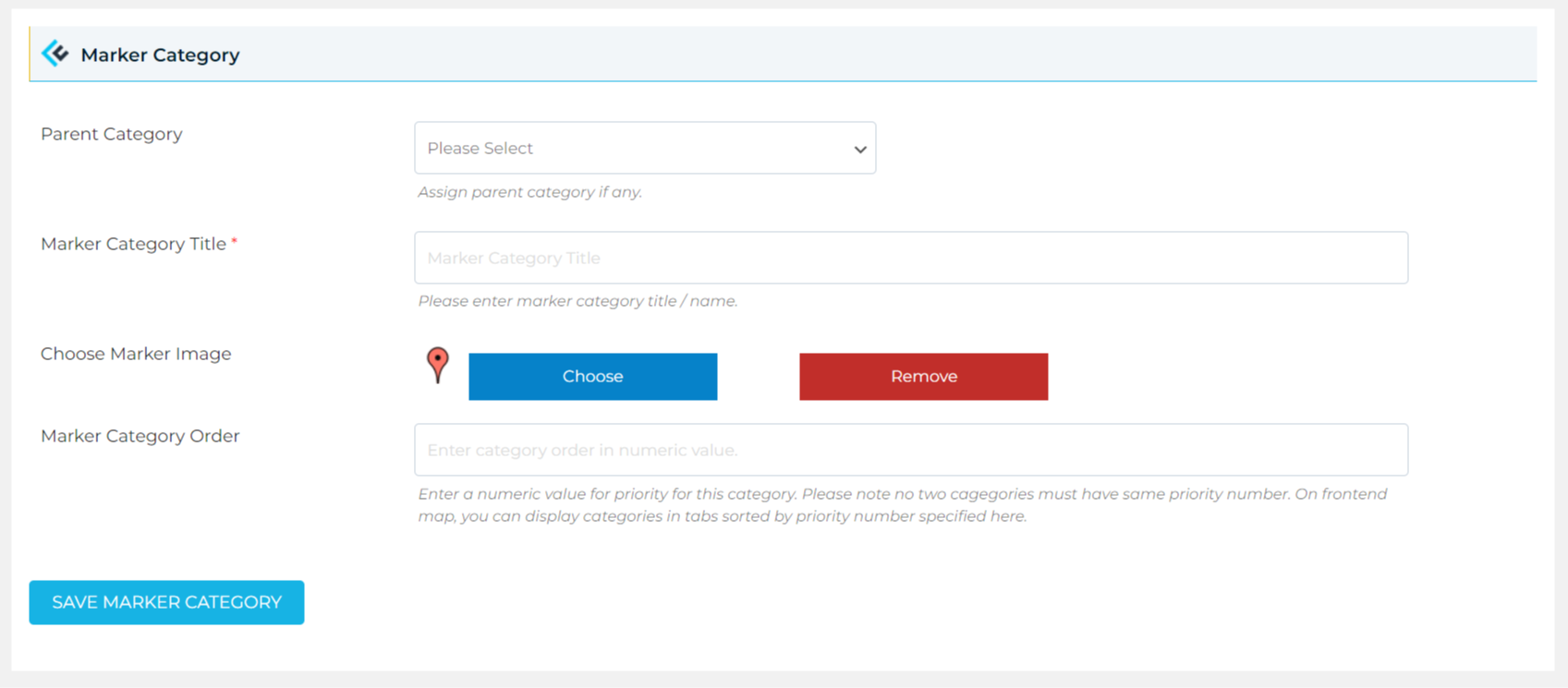The height and width of the screenshot is (688, 1568).
Task: Click the Marker Category heading text
Action: click(x=160, y=55)
